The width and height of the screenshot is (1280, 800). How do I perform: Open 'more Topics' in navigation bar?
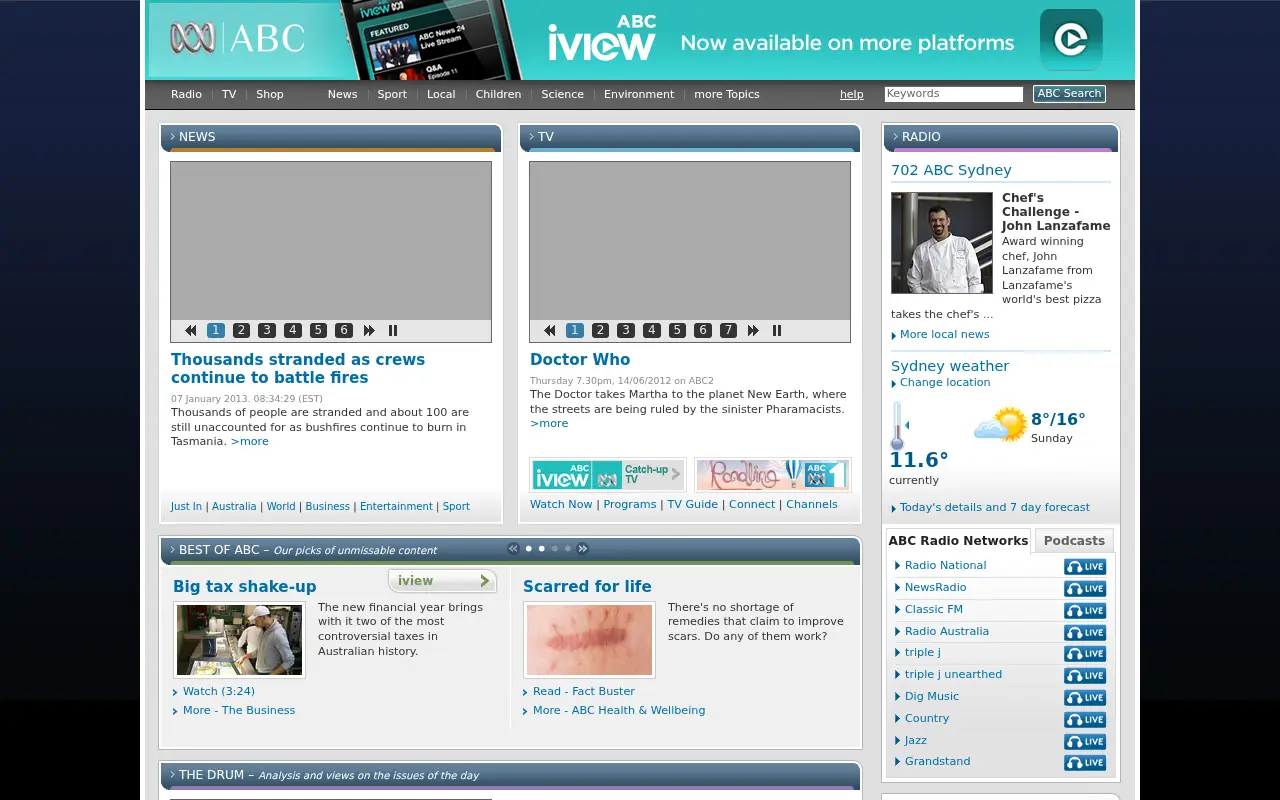(x=727, y=94)
